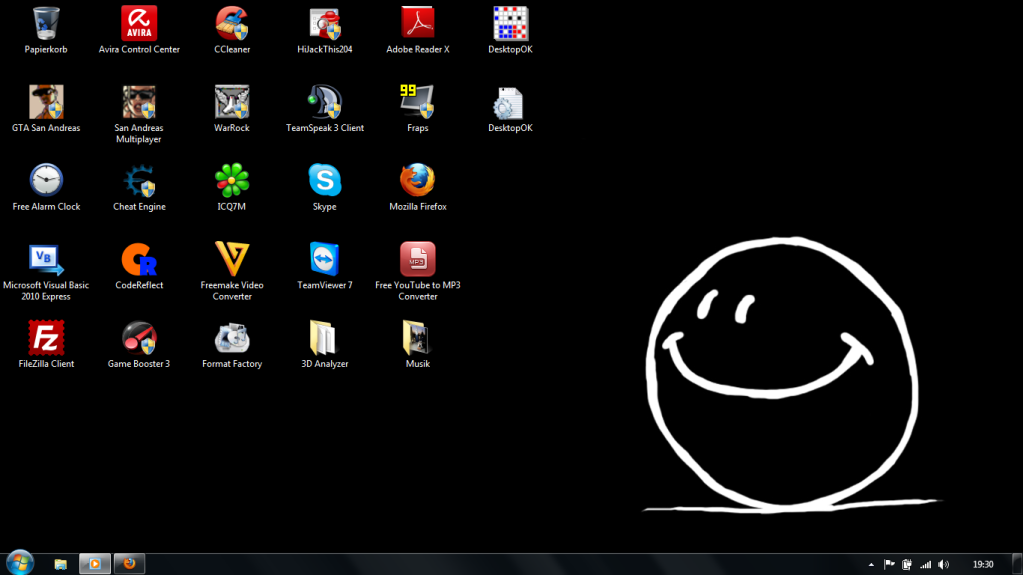Select the Musik folder on desktop

pos(417,338)
